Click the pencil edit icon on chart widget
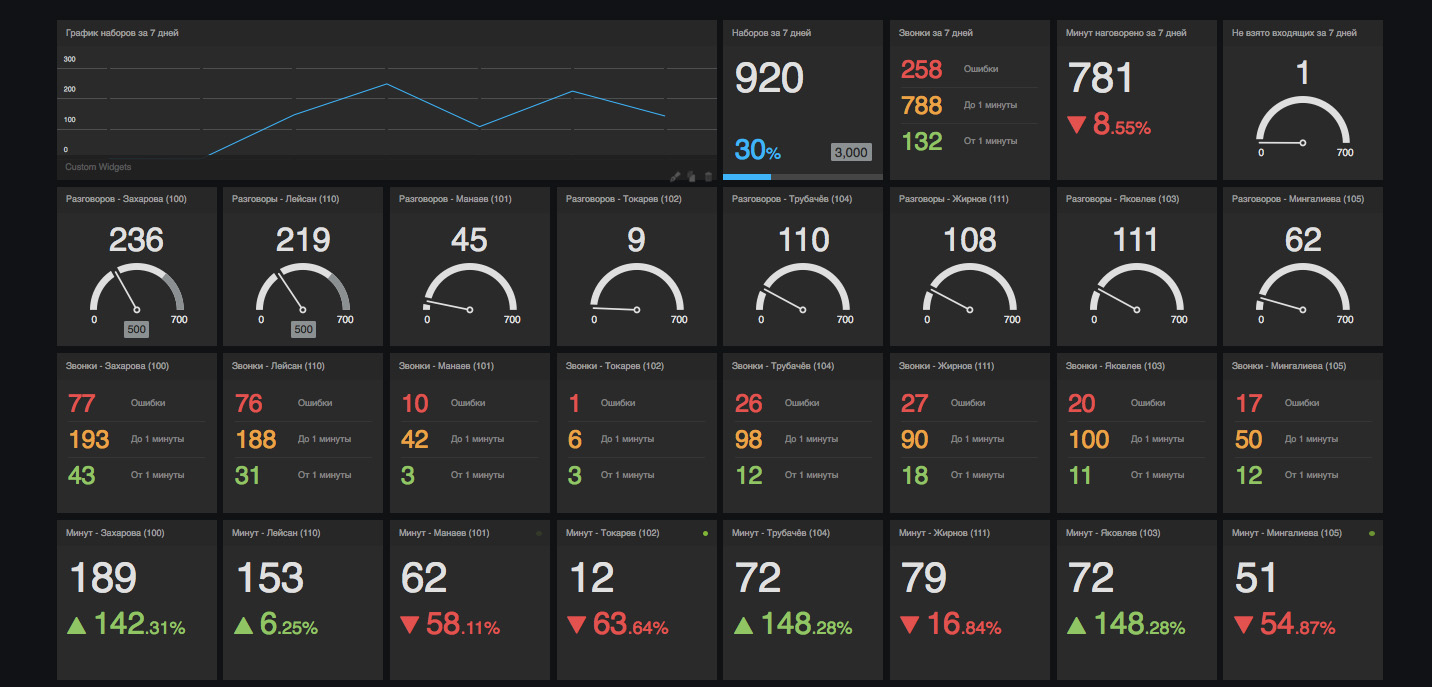Viewport: 1432px width, 687px height. click(x=676, y=176)
